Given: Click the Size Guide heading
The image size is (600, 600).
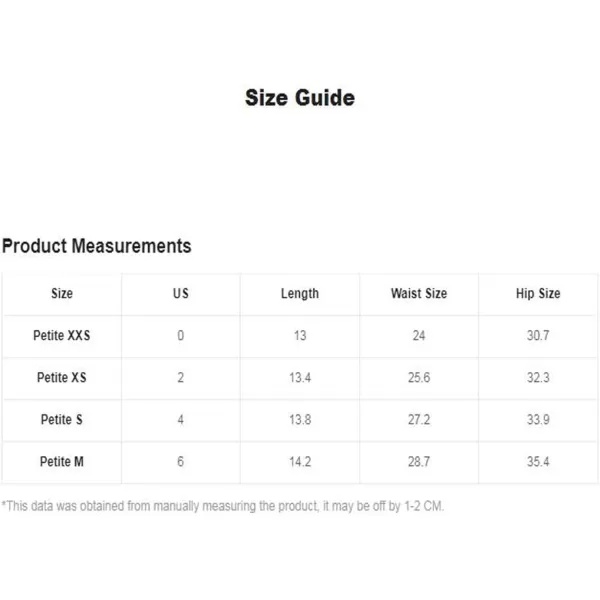Looking at the screenshot, I should click(x=300, y=98).
